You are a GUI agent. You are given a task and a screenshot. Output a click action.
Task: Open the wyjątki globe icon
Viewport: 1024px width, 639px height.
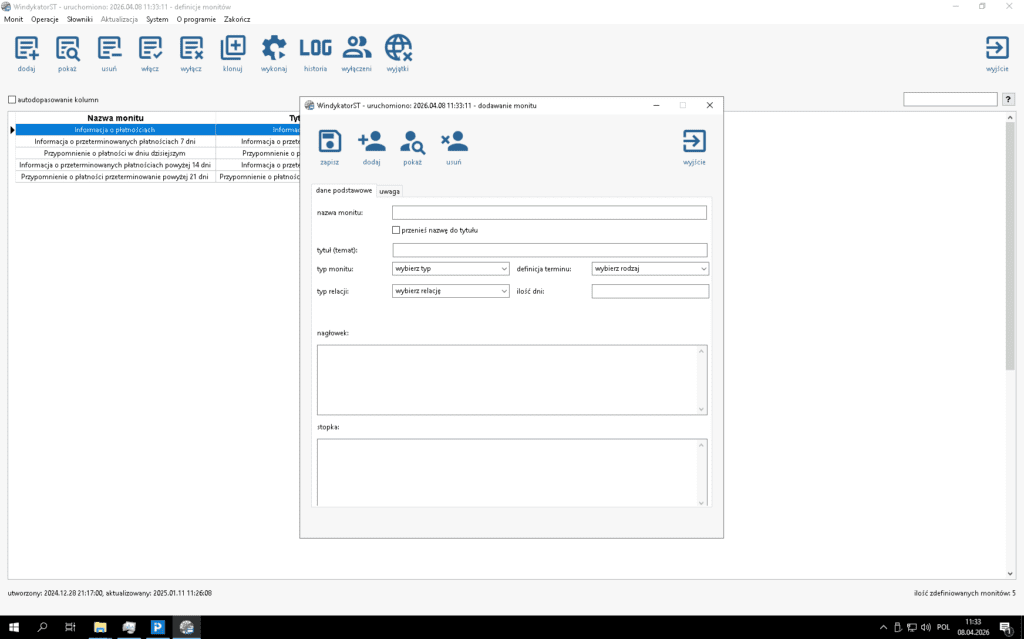tap(398, 48)
